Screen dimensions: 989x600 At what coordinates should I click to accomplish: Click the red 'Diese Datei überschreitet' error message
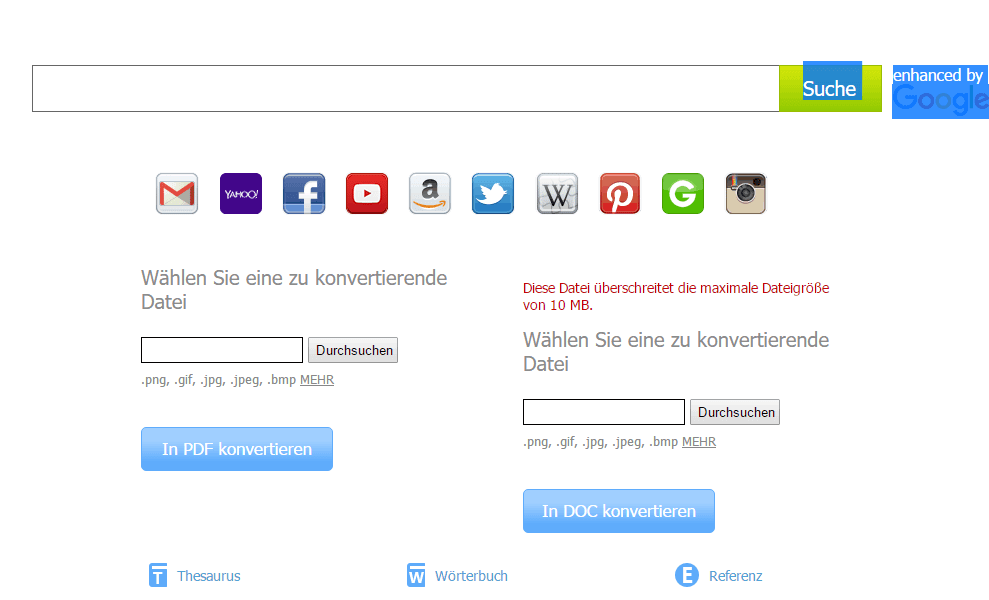676,297
